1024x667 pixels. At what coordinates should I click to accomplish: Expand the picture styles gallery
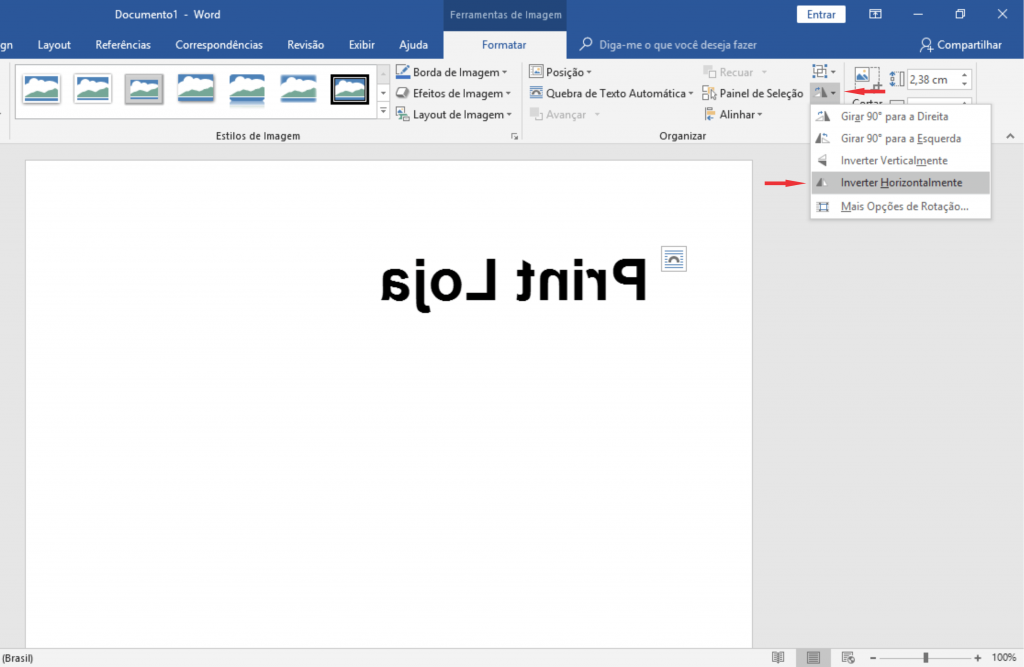point(383,112)
